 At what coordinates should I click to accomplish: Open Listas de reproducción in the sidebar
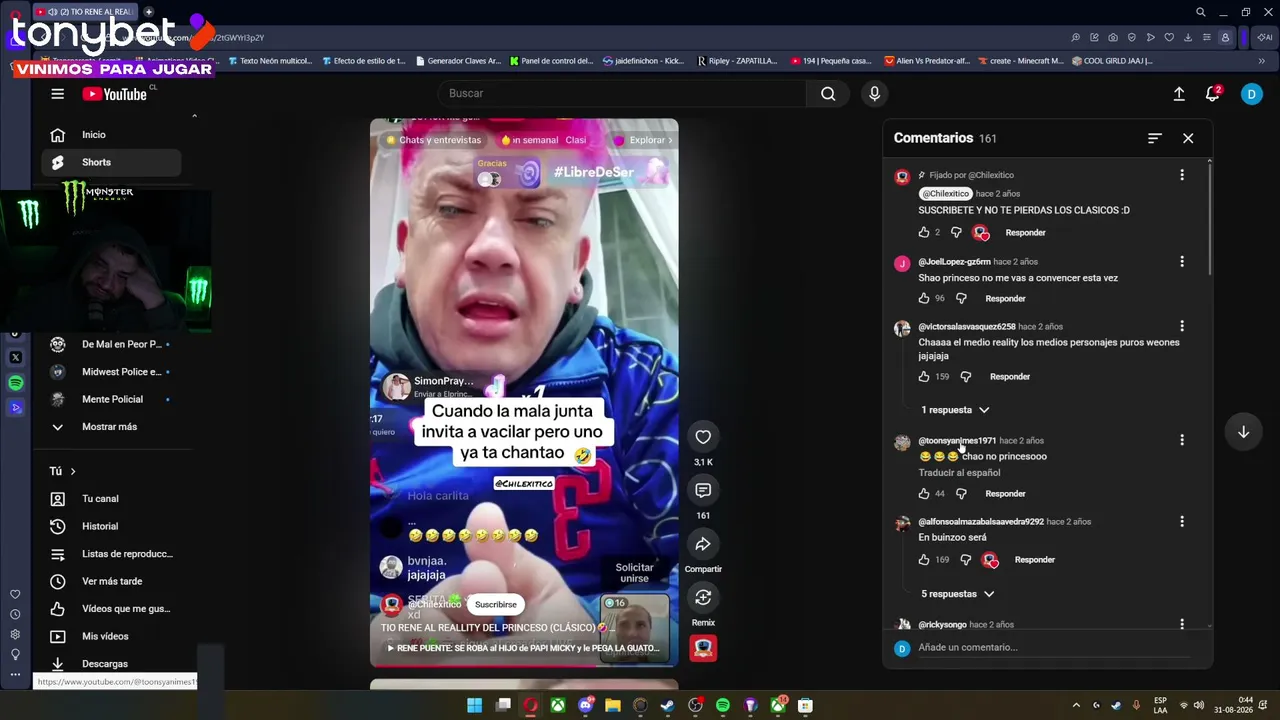tap(111, 554)
